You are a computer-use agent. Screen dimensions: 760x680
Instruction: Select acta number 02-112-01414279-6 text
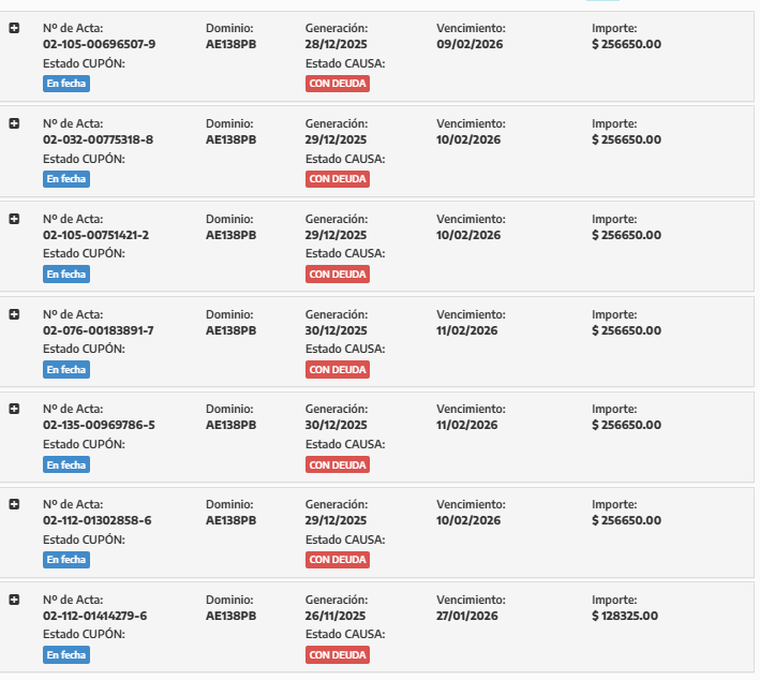click(95, 616)
